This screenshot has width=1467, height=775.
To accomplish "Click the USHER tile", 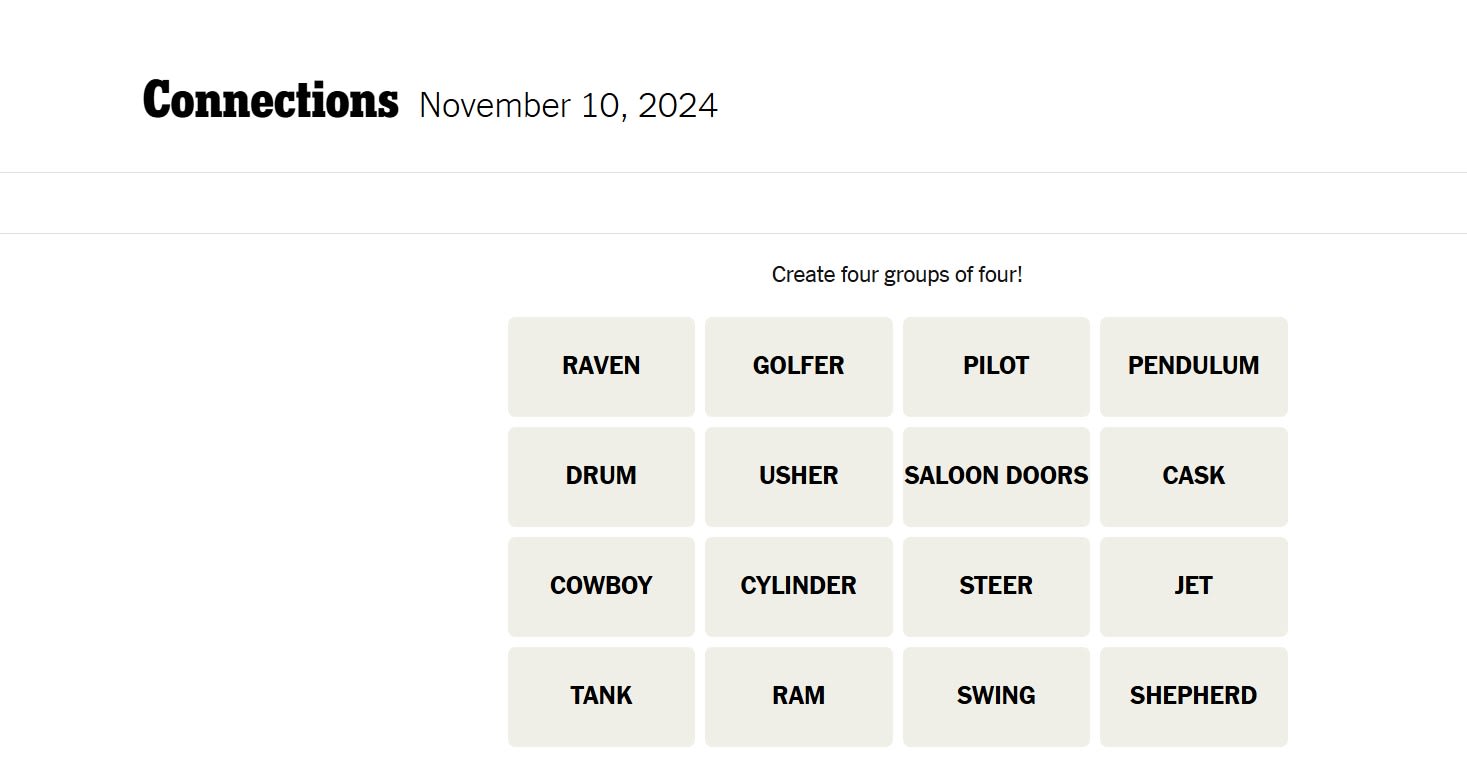I will coord(798,476).
